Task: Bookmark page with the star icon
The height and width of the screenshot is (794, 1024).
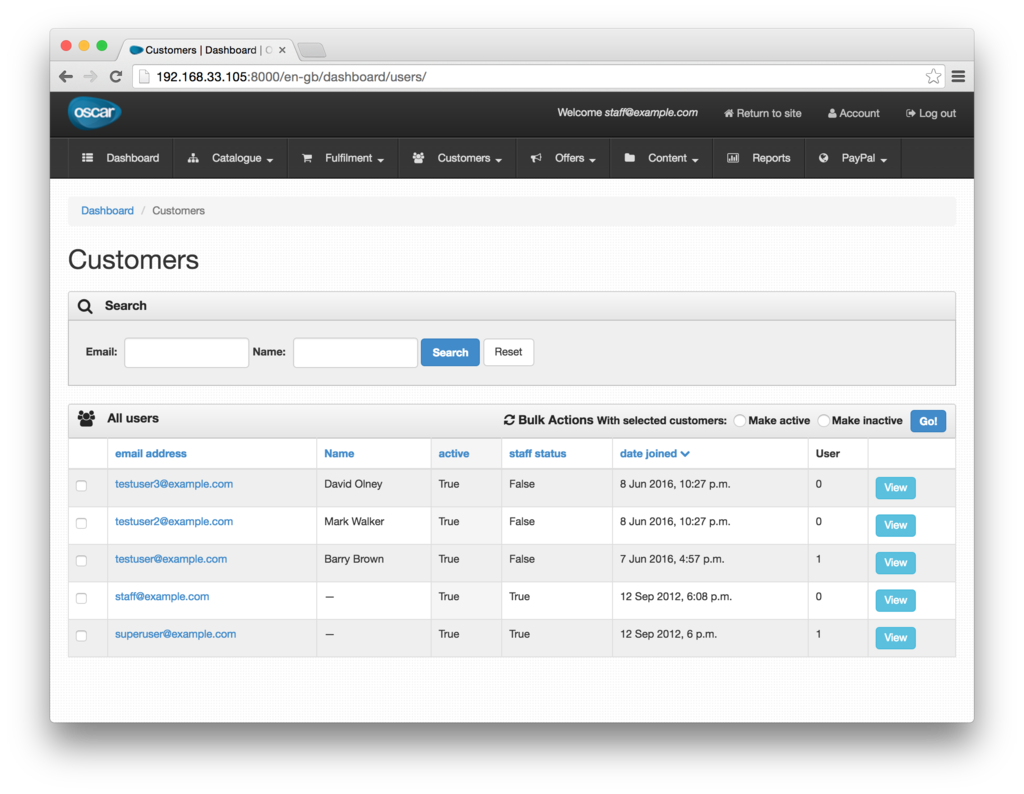Action: [x=933, y=76]
